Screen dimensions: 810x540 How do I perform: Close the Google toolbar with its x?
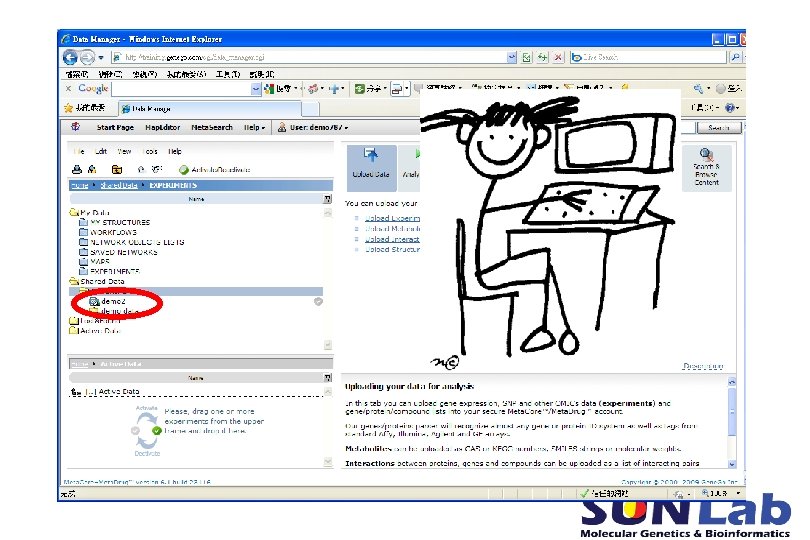click(68, 89)
